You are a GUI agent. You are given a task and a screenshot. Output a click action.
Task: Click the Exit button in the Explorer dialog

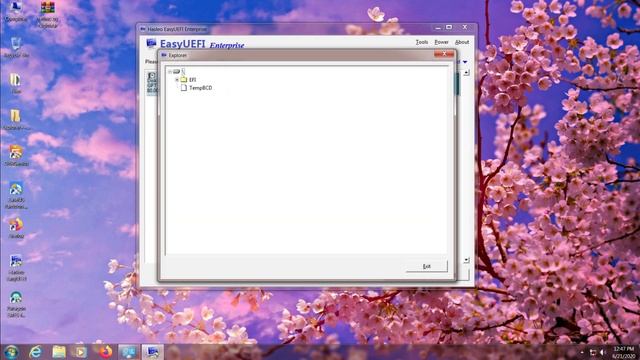427,266
